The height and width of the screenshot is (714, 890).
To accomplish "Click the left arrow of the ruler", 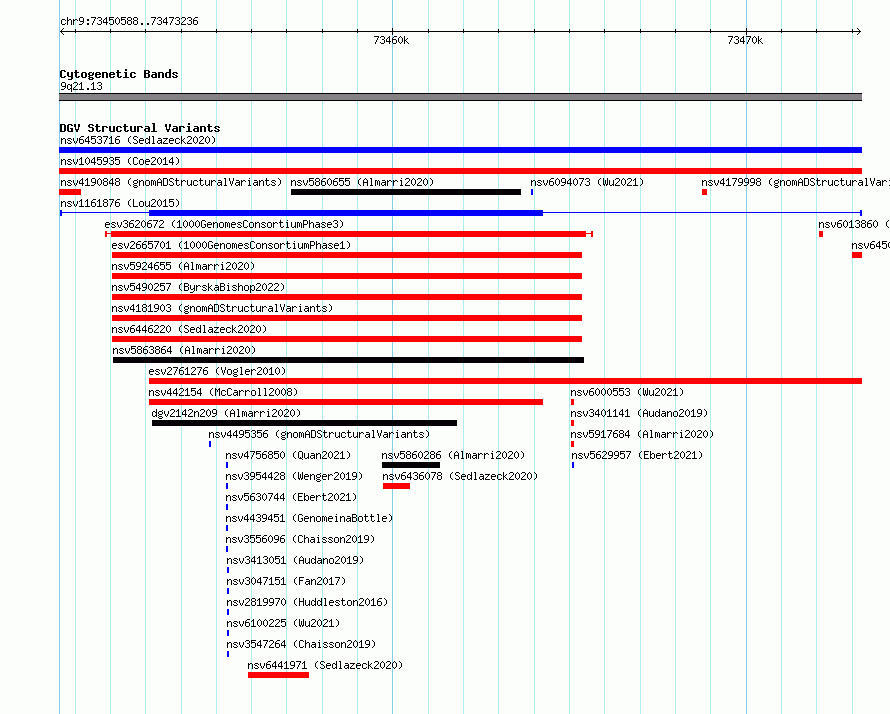I will click(x=62, y=32).
